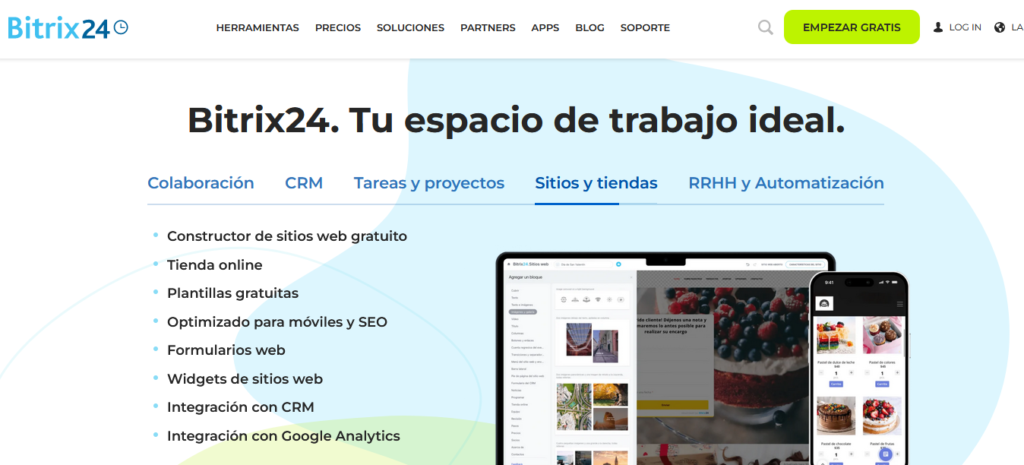
Task: Switch to the Colaboración tab
Action: pos(200,183)
